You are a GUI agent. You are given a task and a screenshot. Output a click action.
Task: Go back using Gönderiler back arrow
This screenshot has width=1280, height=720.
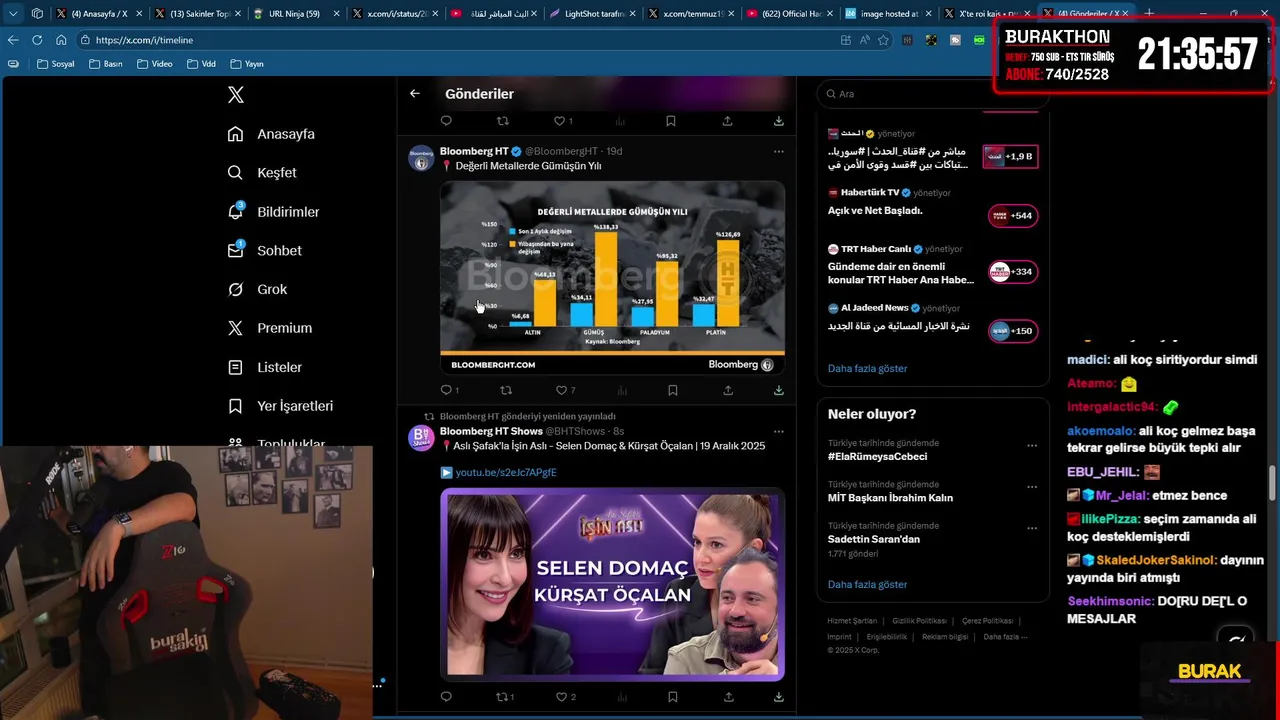415,94
